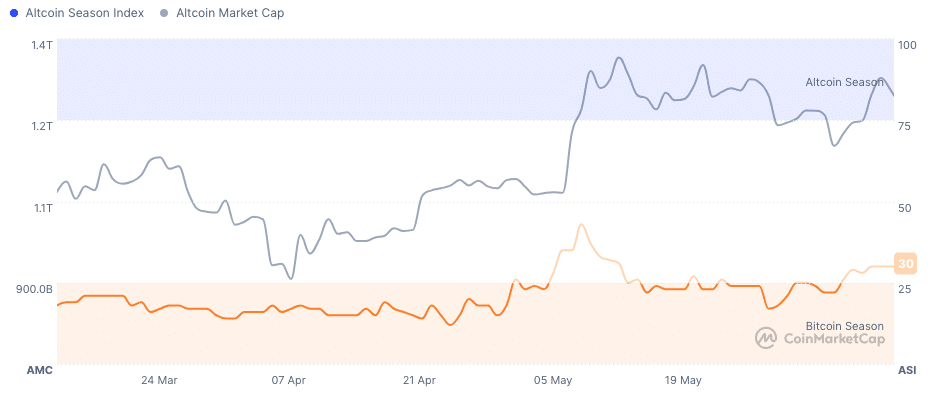Select the 07 Apr date axis label
The height and width of the screenshot is (401, 934).
(x=288, y=380)
